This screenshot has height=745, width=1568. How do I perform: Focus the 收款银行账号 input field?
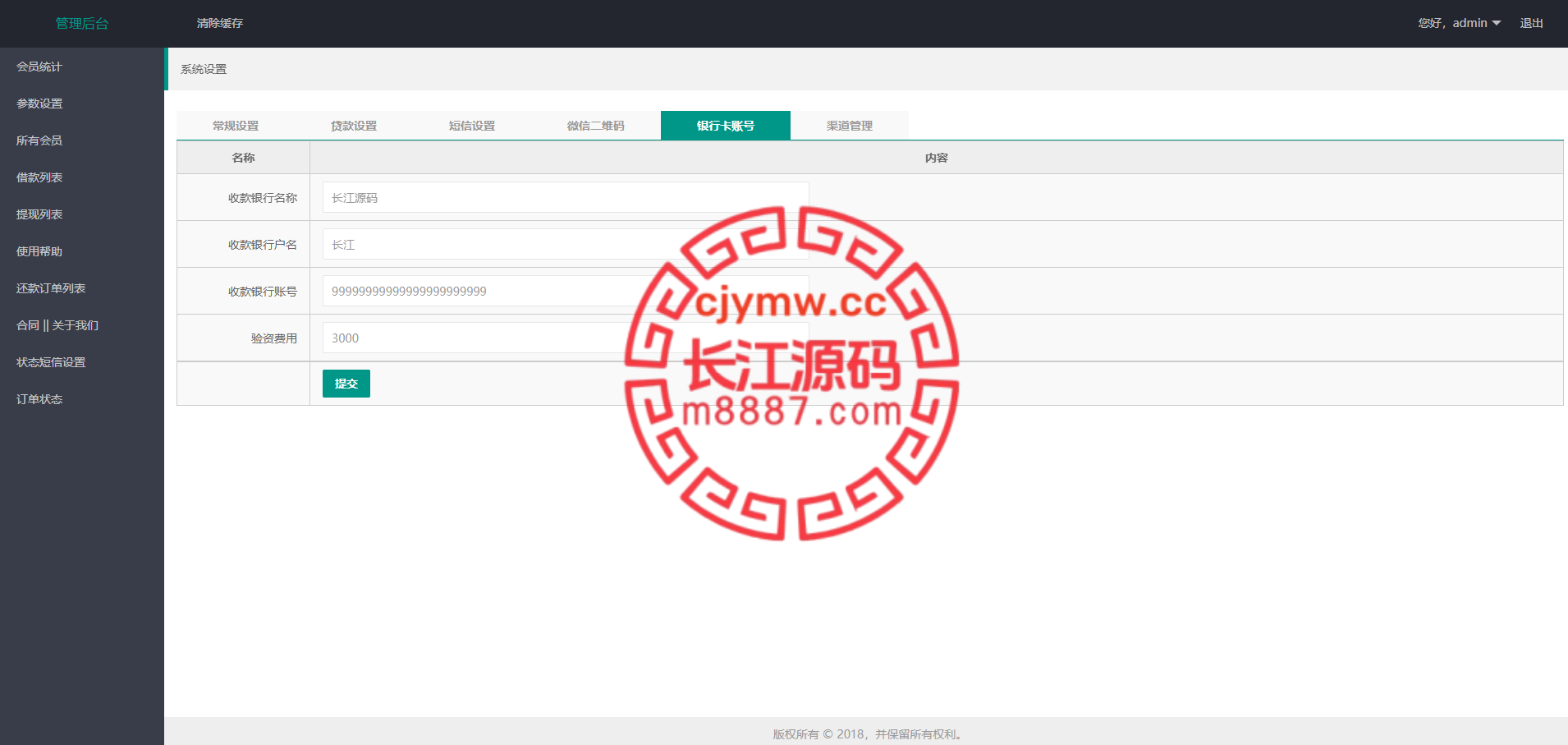point(566,291)
